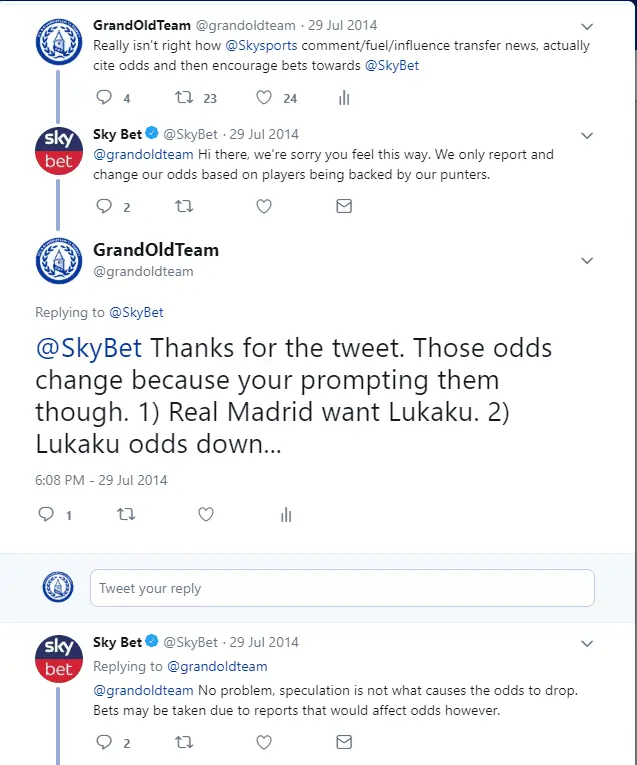
Task: Retweet the main Lukaku odds tweet
Action: pos(125,515)
